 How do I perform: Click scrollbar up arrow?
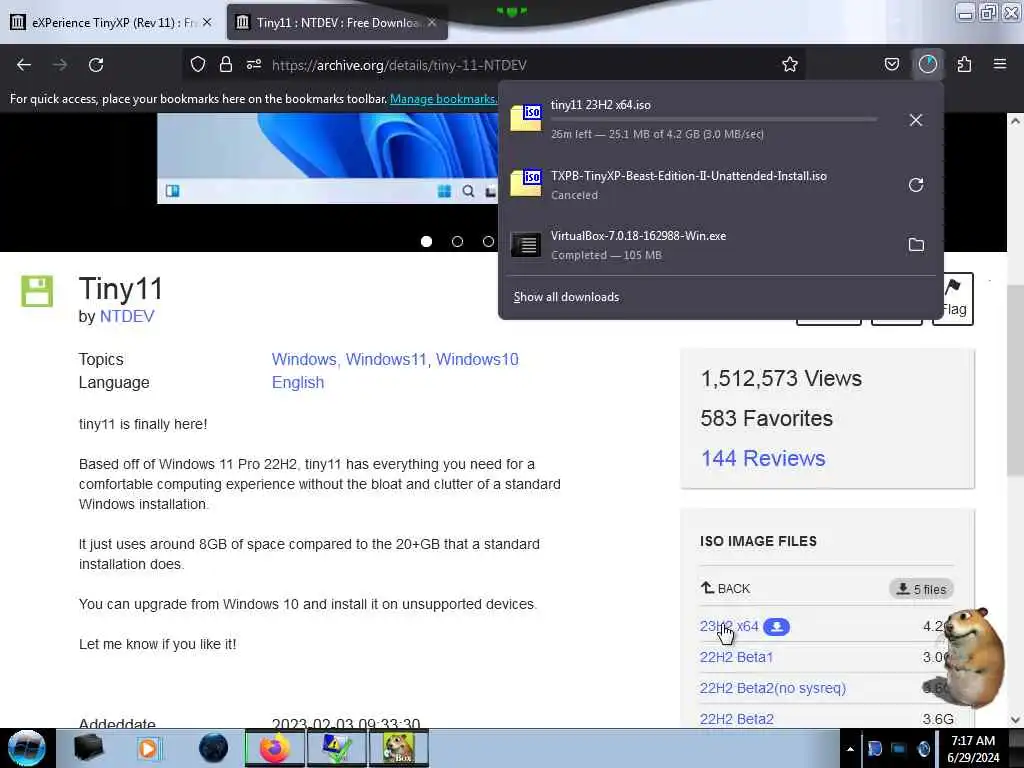click(x=1015, y=121)
